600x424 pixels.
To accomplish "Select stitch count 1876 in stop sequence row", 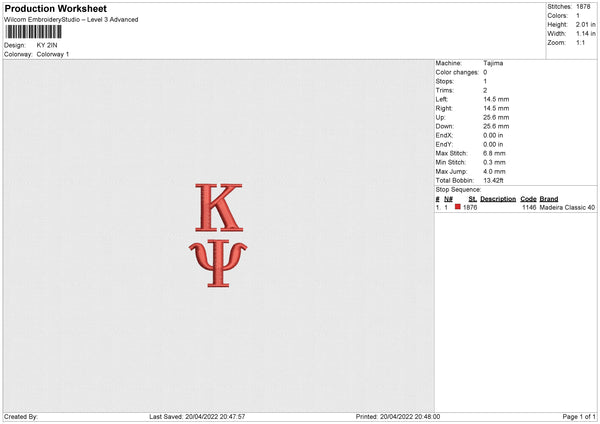I will click(470, 207).
